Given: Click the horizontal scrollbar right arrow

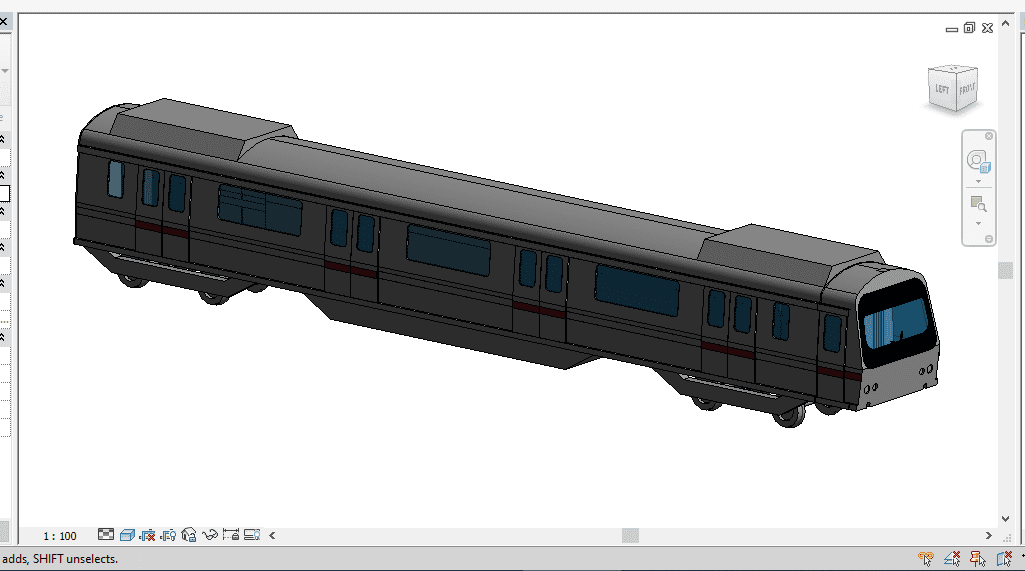Looking at the screenshot, I should click(x=989, y=535).
